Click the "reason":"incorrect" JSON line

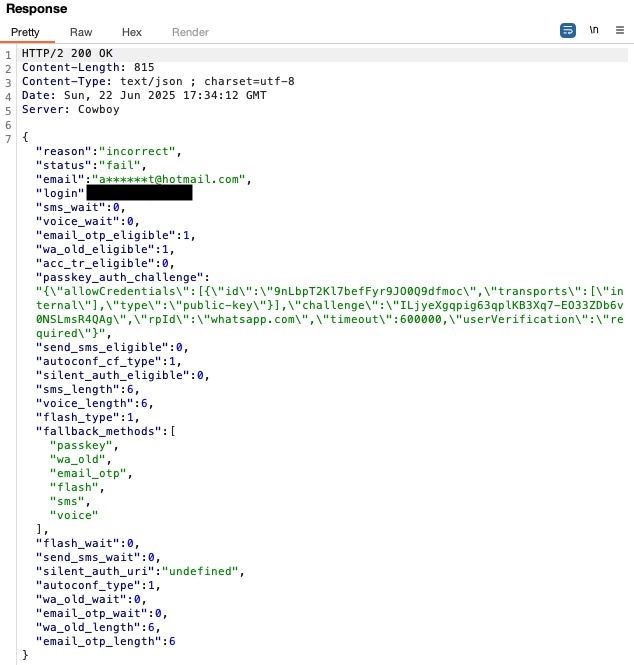tap(109, 151)
